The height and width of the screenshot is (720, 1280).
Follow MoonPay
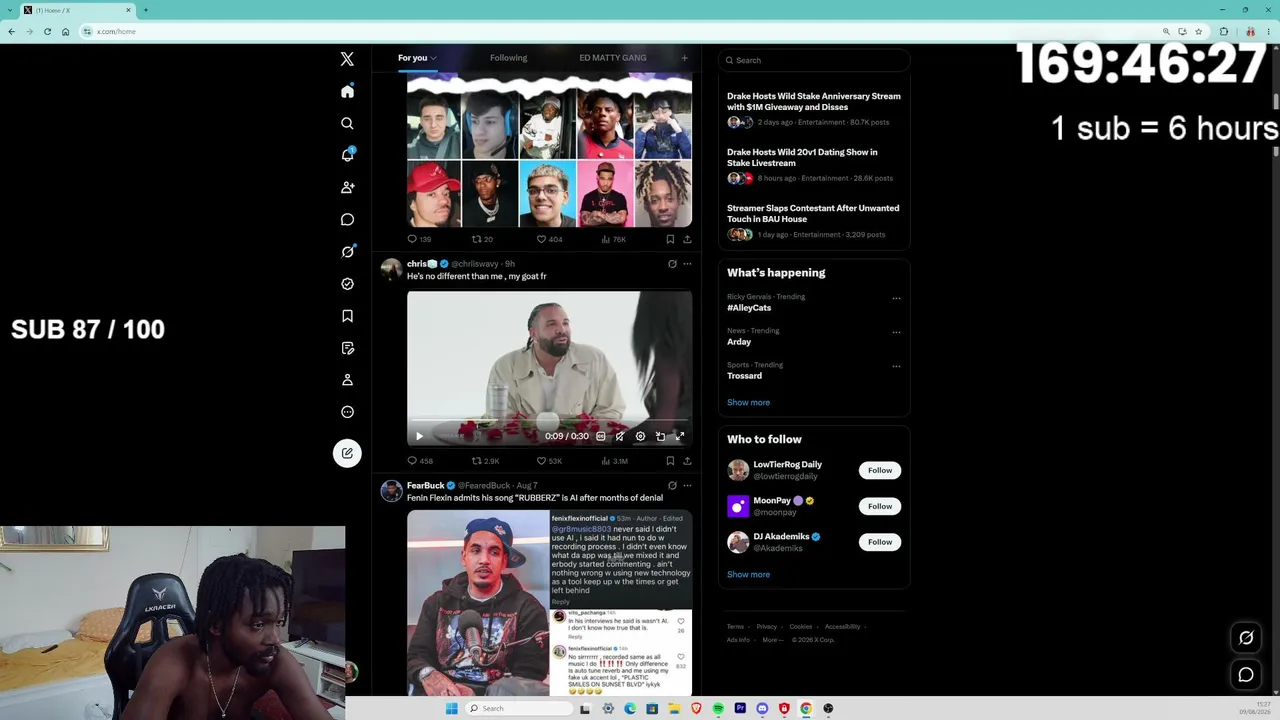[x=880, y=506]
